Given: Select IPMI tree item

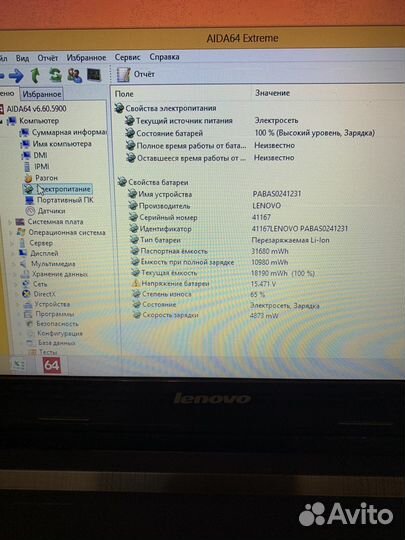Looking at the screenshot, I should pos(36,166).
